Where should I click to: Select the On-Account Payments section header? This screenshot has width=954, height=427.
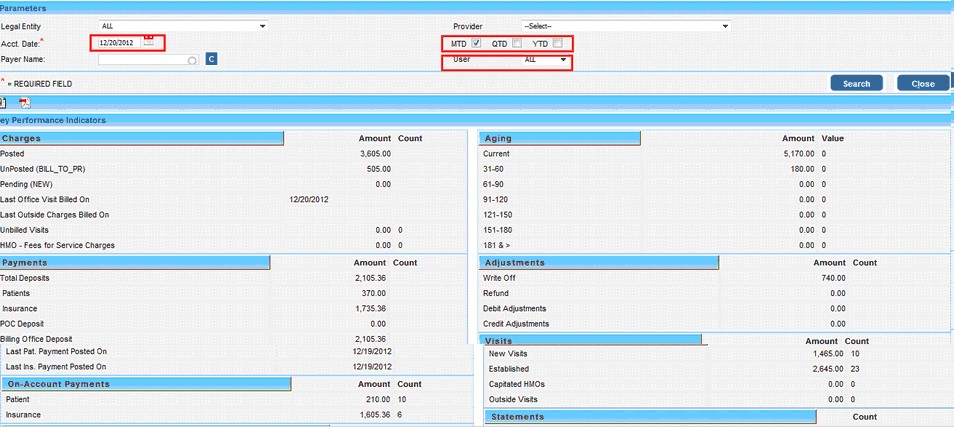(x=146, y=383)
